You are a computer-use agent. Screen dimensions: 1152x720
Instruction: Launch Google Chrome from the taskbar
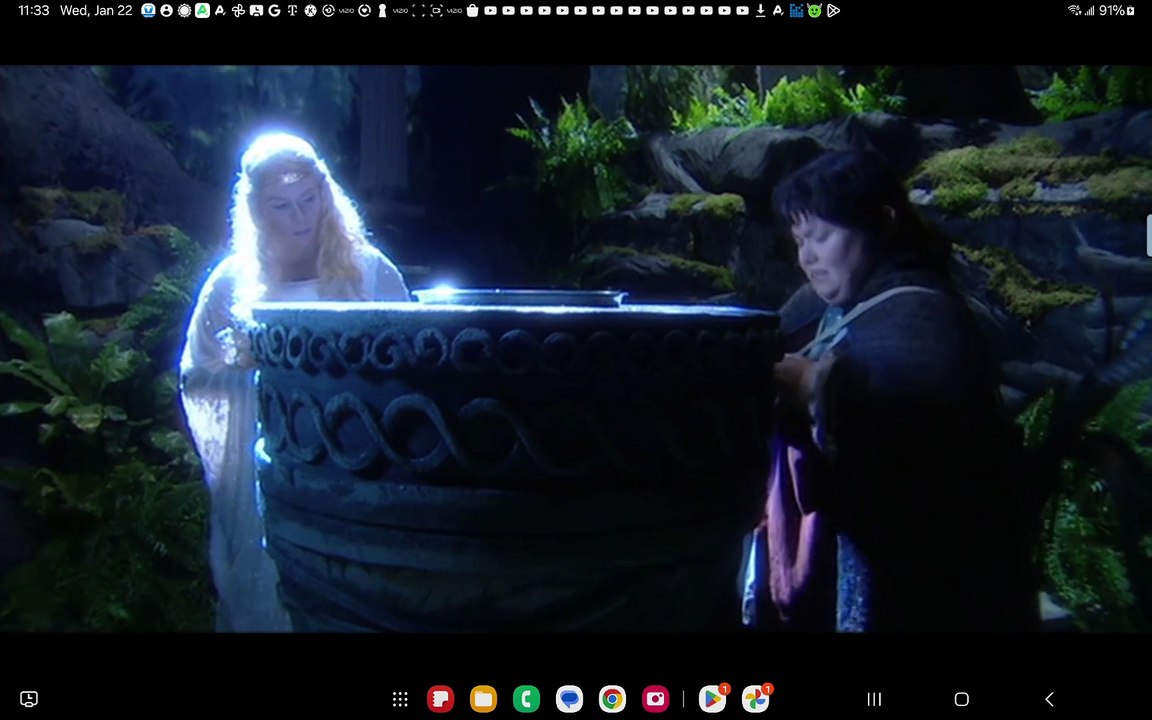[x=612, y=699]
